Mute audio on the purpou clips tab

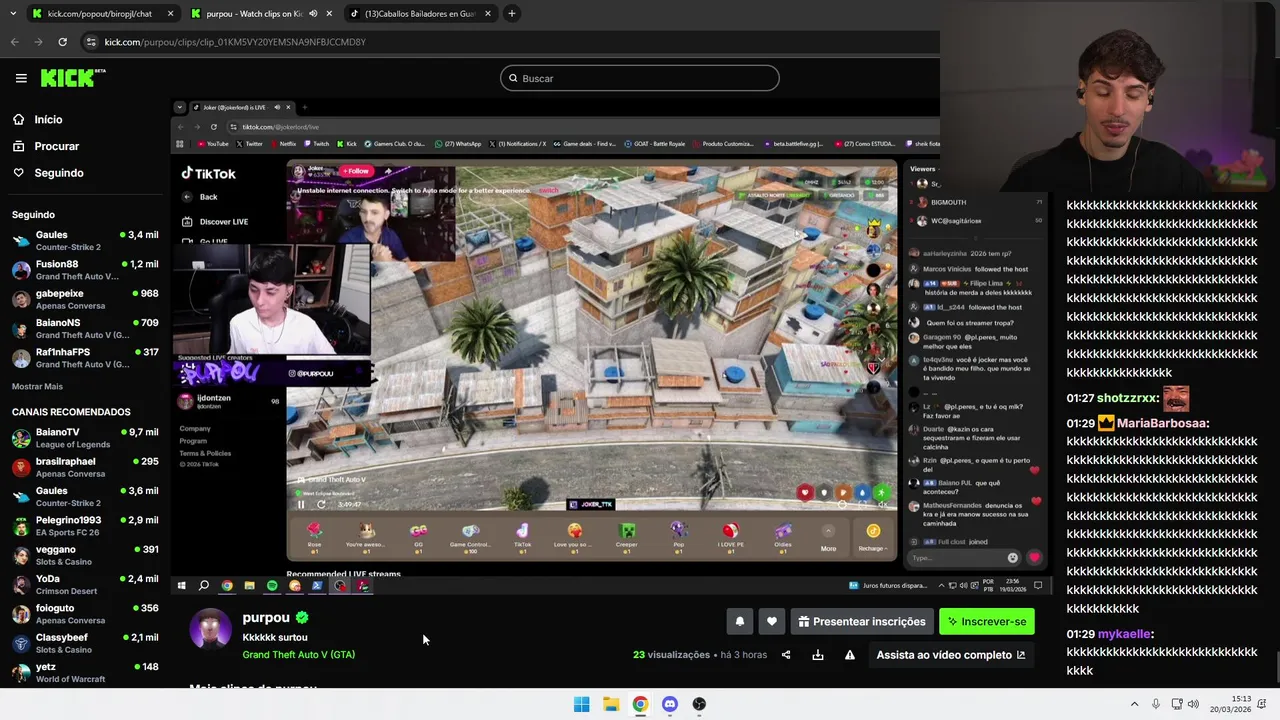314,14
